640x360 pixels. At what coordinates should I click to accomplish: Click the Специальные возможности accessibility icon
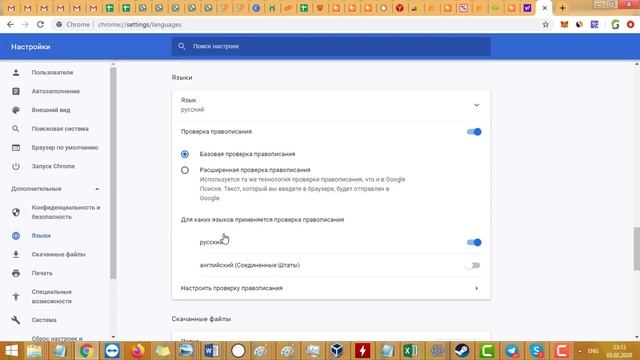(16, 296)
